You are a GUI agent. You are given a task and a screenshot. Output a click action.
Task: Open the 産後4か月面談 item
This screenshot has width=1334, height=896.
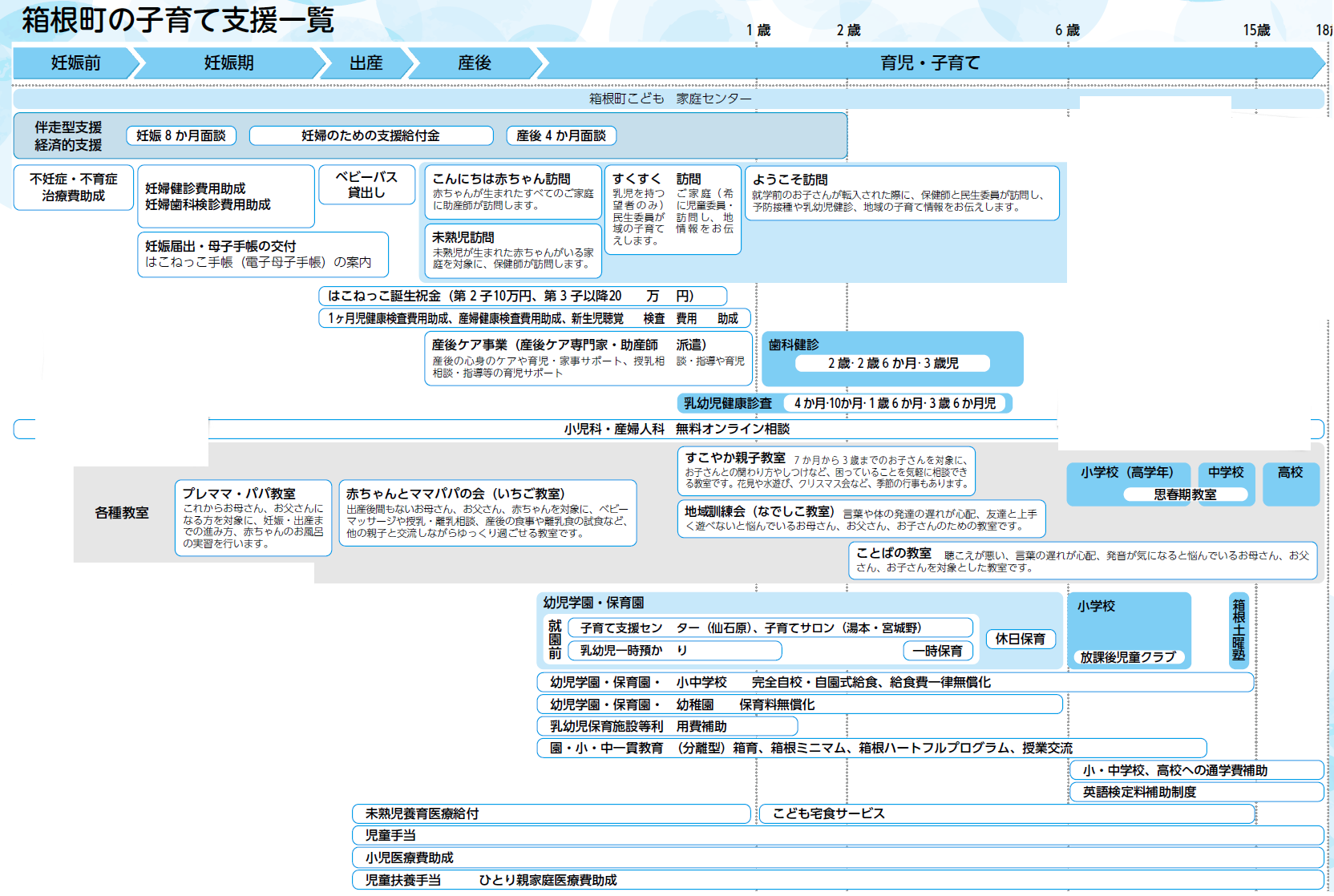tap(561, 135)
